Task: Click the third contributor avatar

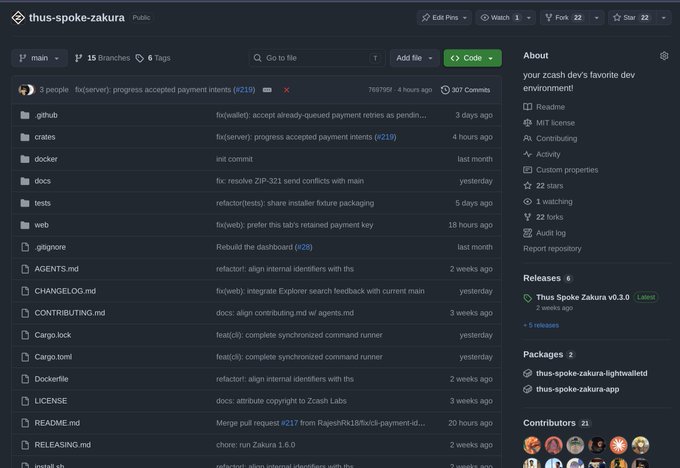Action: click(575, 445)
